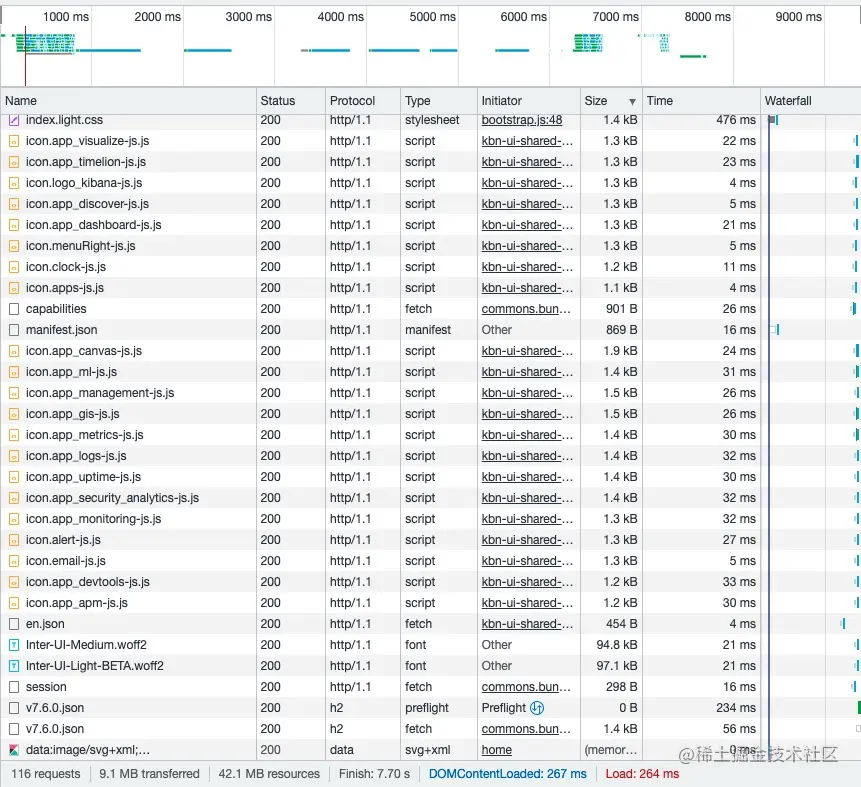Click document icon beside capabilities request
The width and height of the screenshot is (861, 787).
pyautogui.click(x=14, y=309)
